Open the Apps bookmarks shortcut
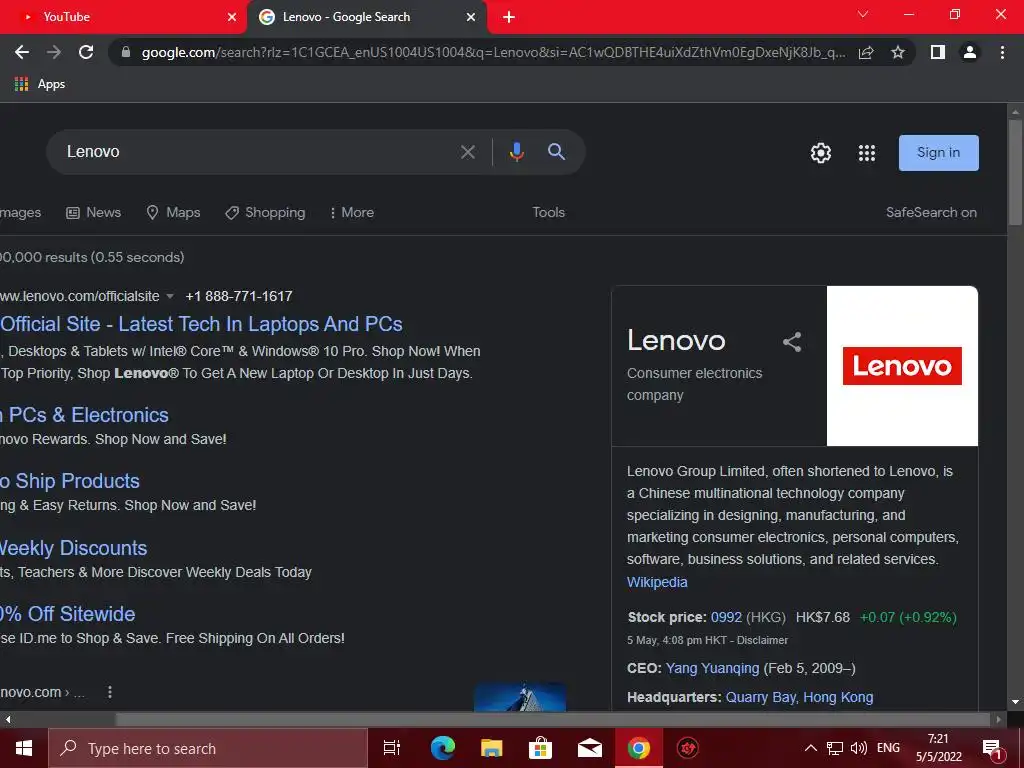Screen dimensions: 1024x768 click(x=40, y=84)
